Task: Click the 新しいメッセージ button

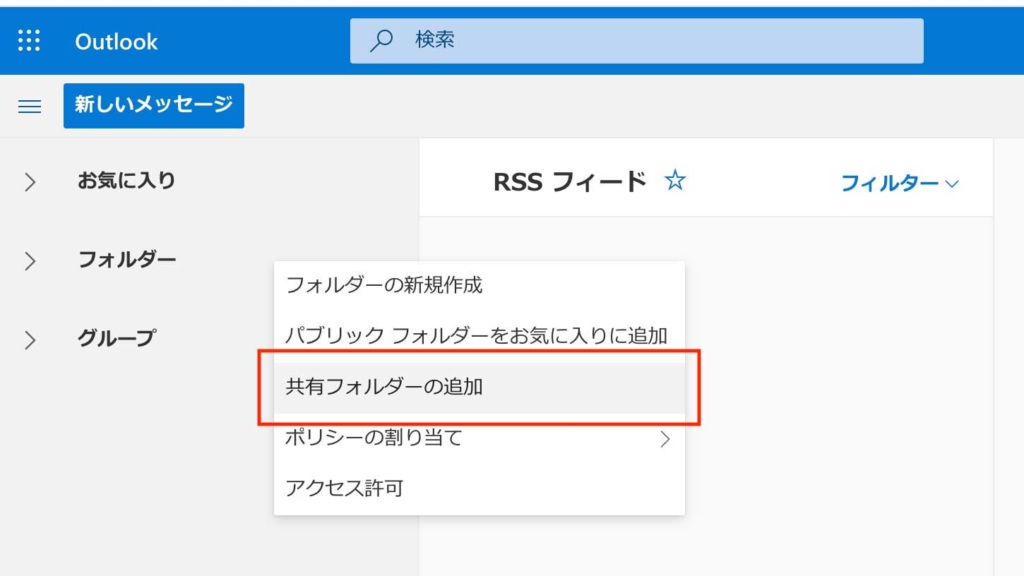Action: 153,105
